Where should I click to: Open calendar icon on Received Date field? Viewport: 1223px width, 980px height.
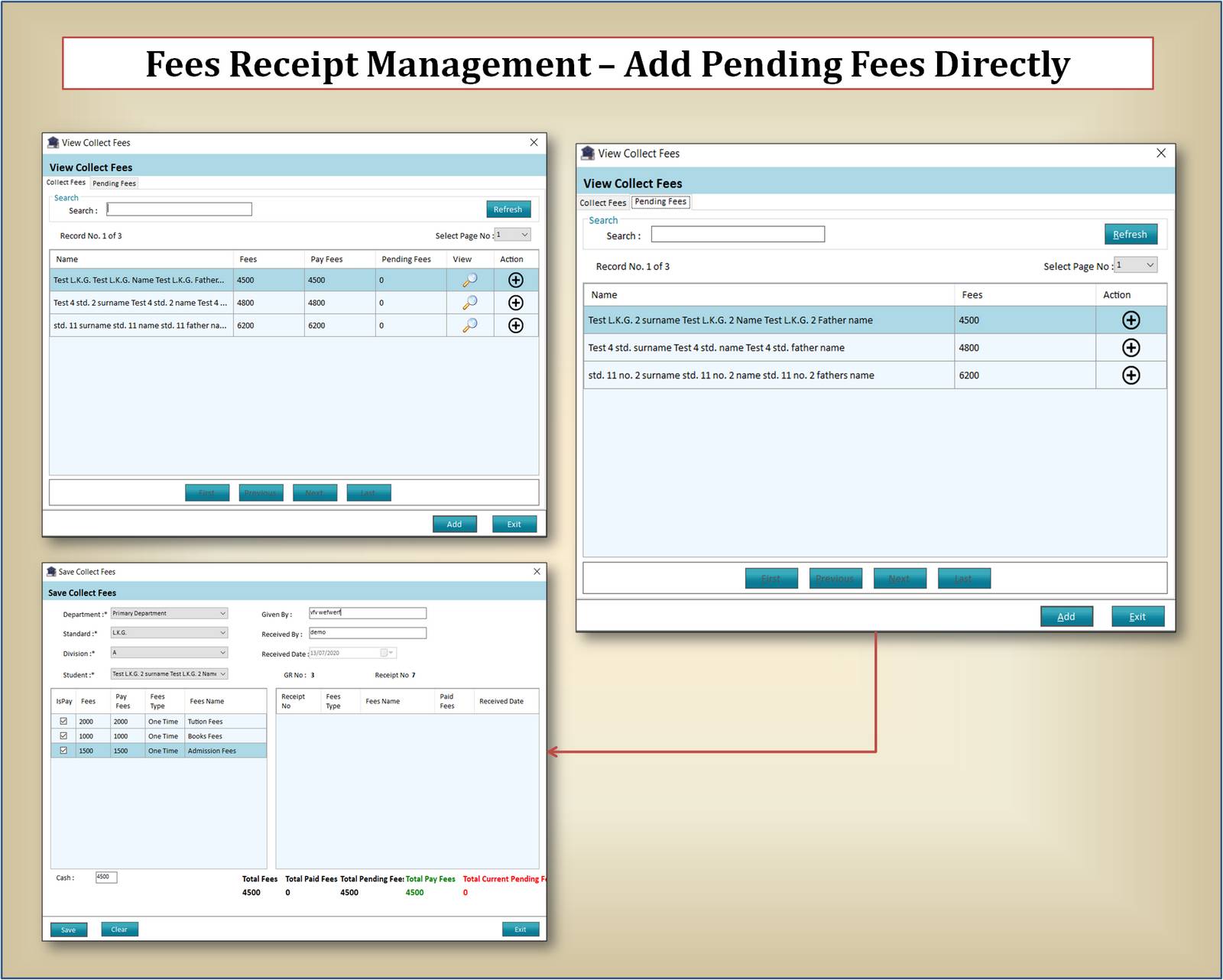point(384,653)
